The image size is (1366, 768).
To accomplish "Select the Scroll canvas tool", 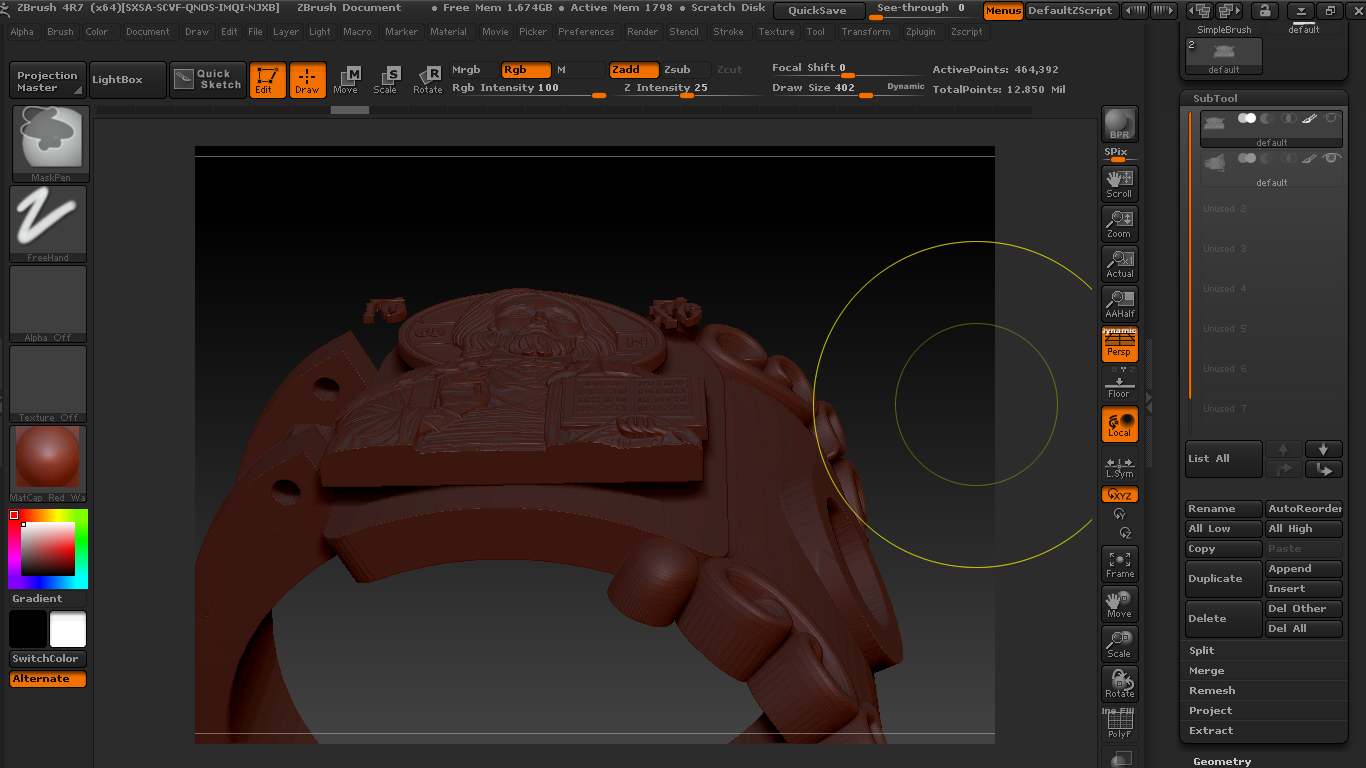I will [1119, 183].
